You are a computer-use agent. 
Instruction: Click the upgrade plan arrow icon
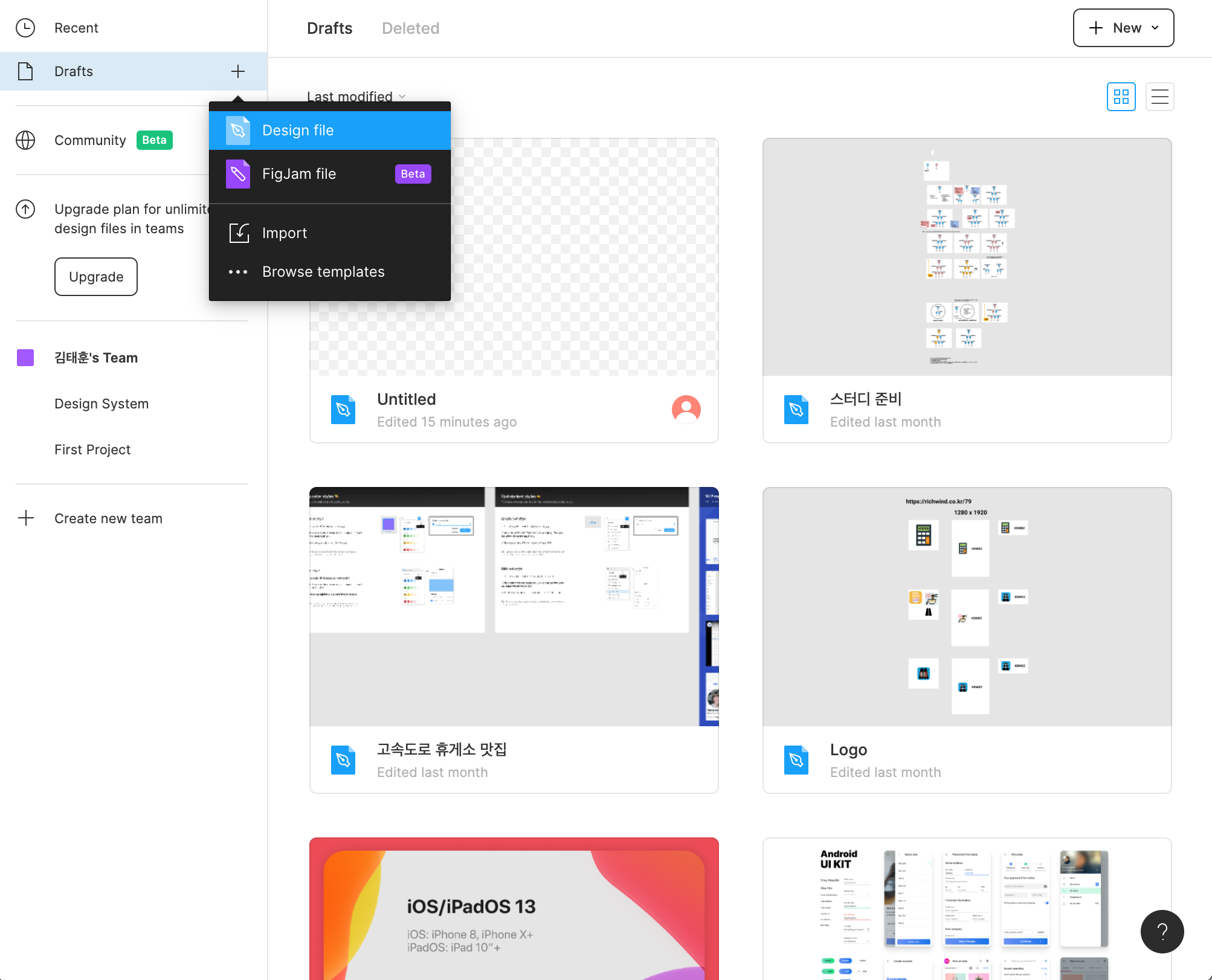(x=25, y=209)
